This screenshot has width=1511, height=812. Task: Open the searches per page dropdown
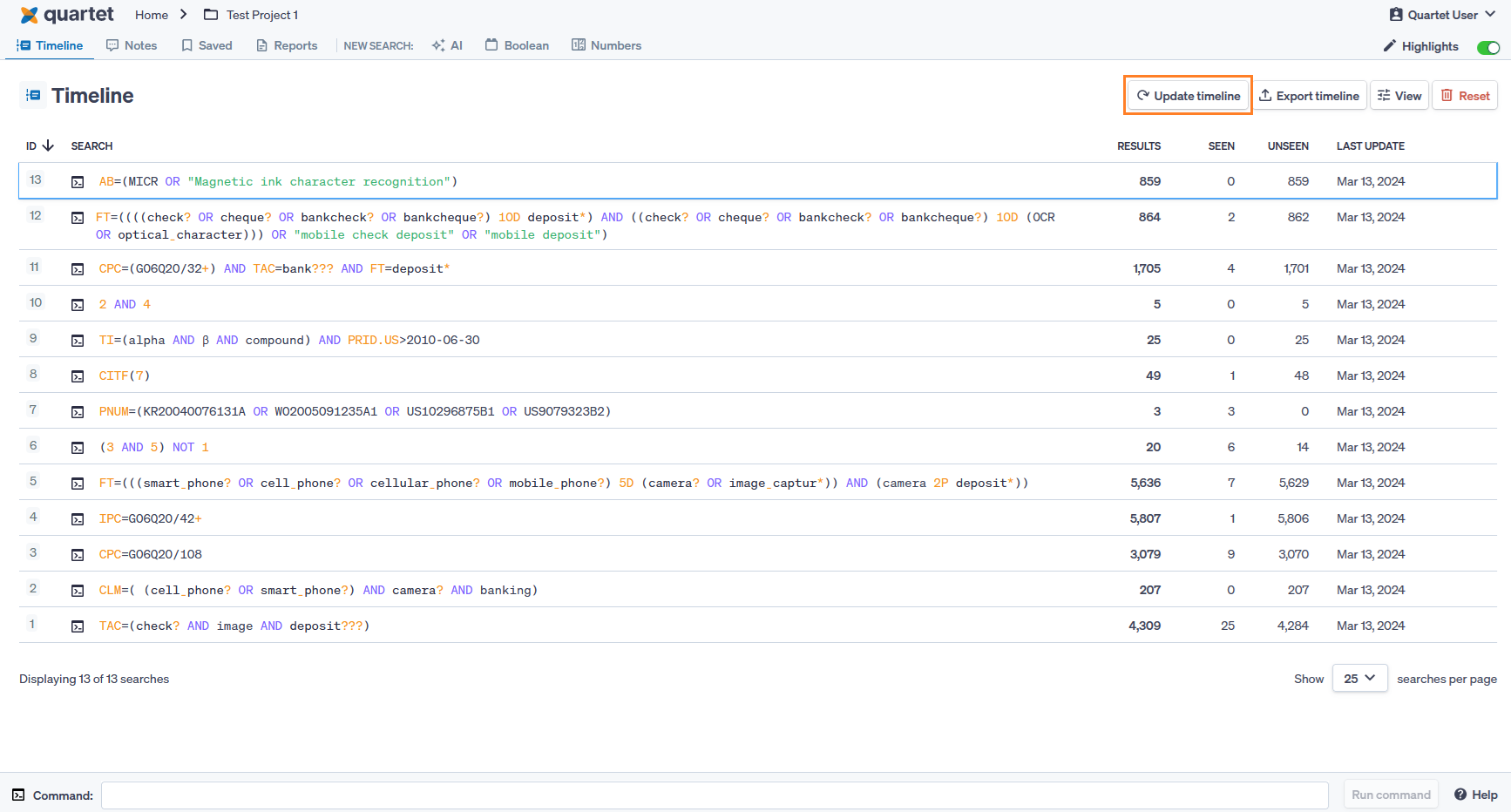click(x=1359, y=679)
